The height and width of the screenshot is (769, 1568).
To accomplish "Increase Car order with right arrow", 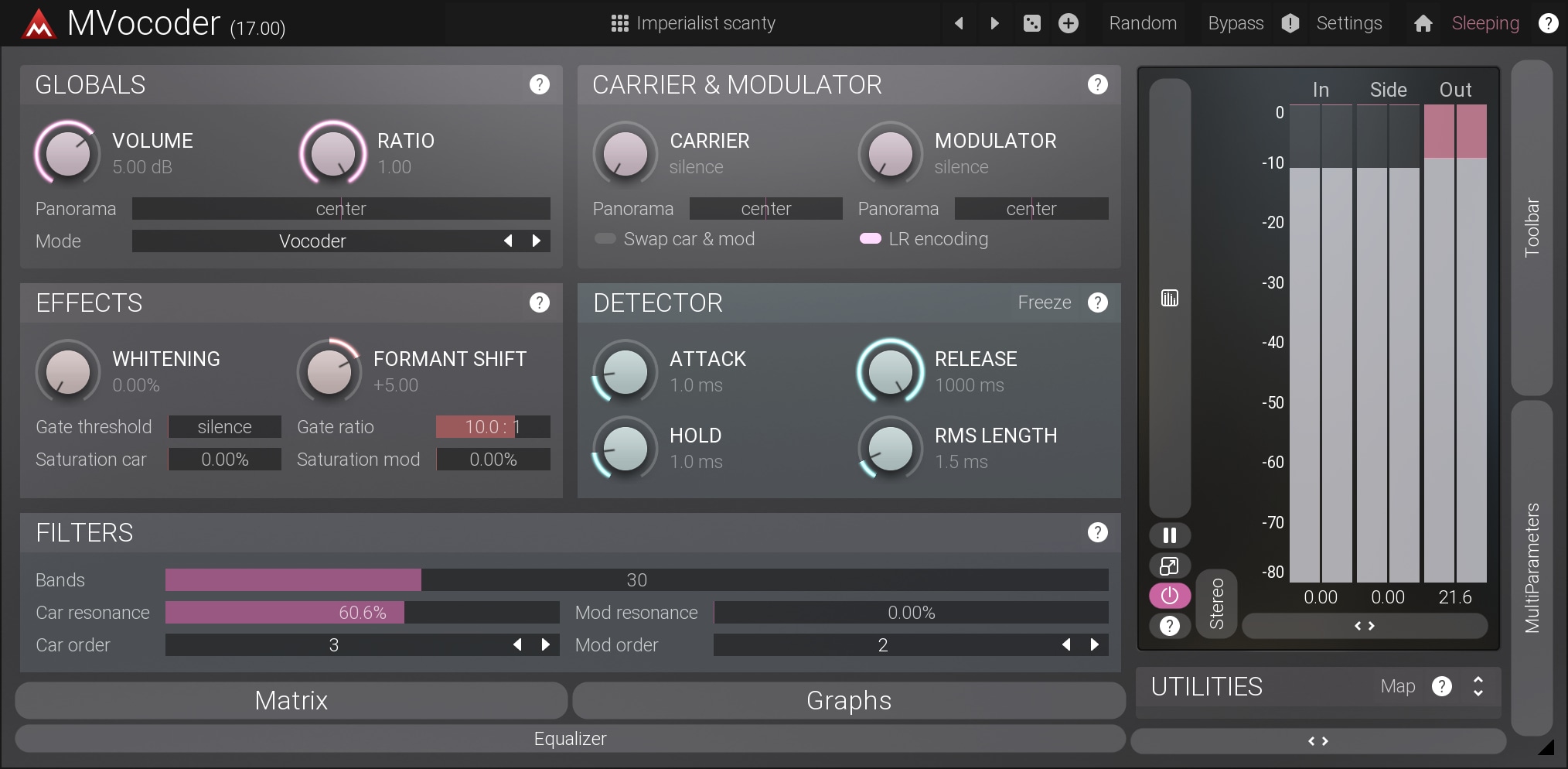I will (x=546, y=644).
